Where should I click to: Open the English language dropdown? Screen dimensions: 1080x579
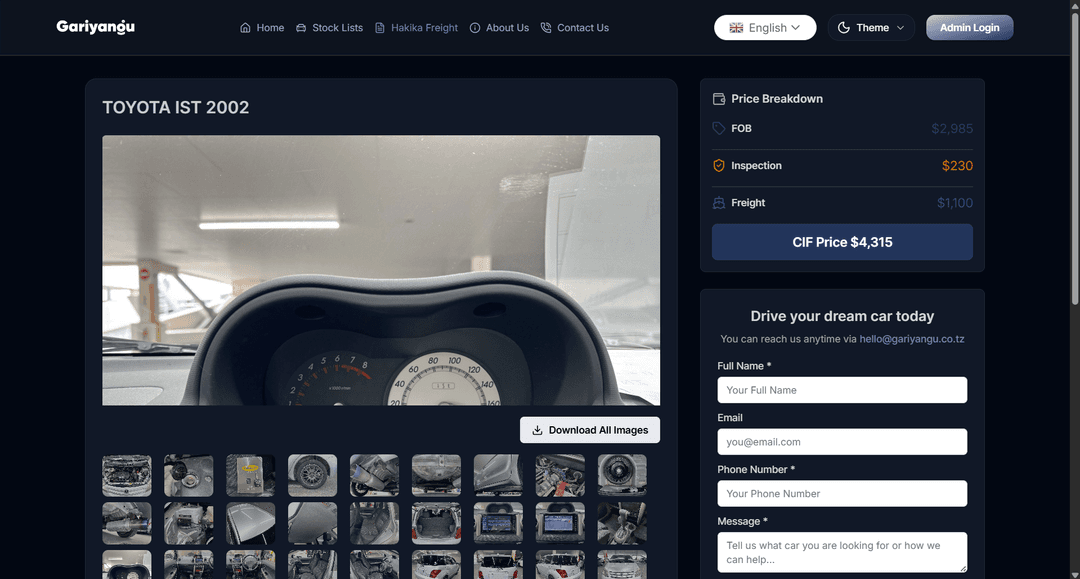tap(765, 28)
